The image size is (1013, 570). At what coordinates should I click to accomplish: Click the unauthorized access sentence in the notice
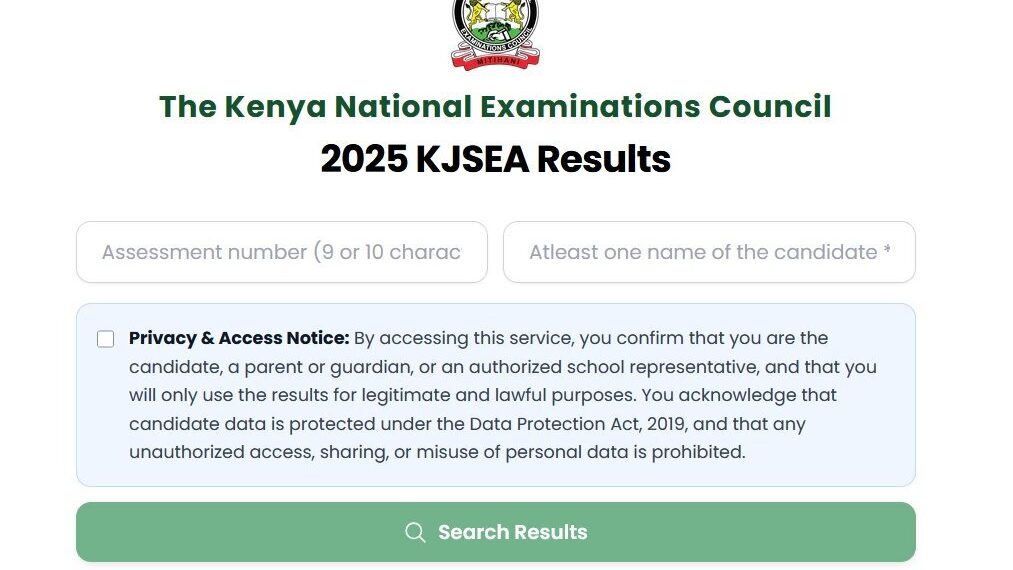click(x=437, y=452)
